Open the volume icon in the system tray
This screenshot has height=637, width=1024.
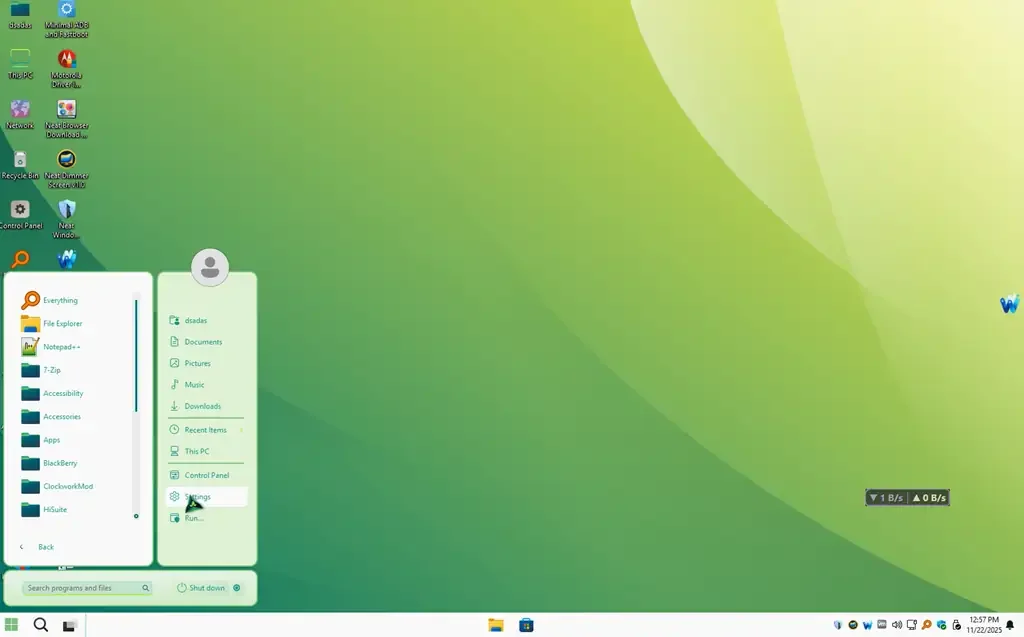tap(896, 624)
